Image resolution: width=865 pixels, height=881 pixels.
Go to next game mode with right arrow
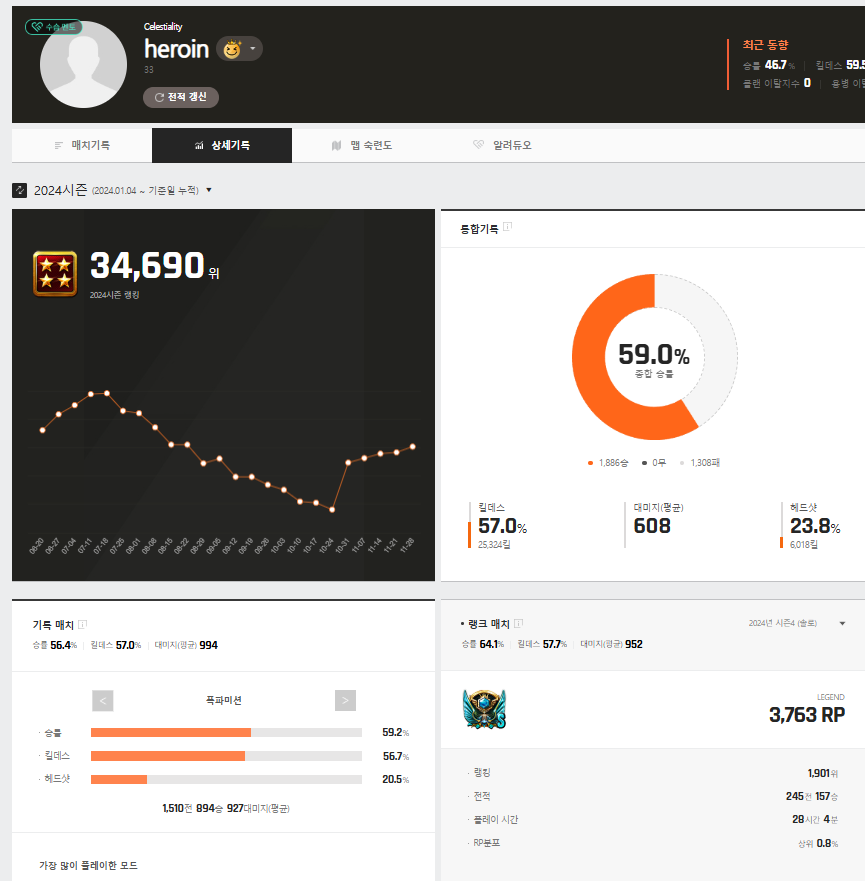coord(345,700)
